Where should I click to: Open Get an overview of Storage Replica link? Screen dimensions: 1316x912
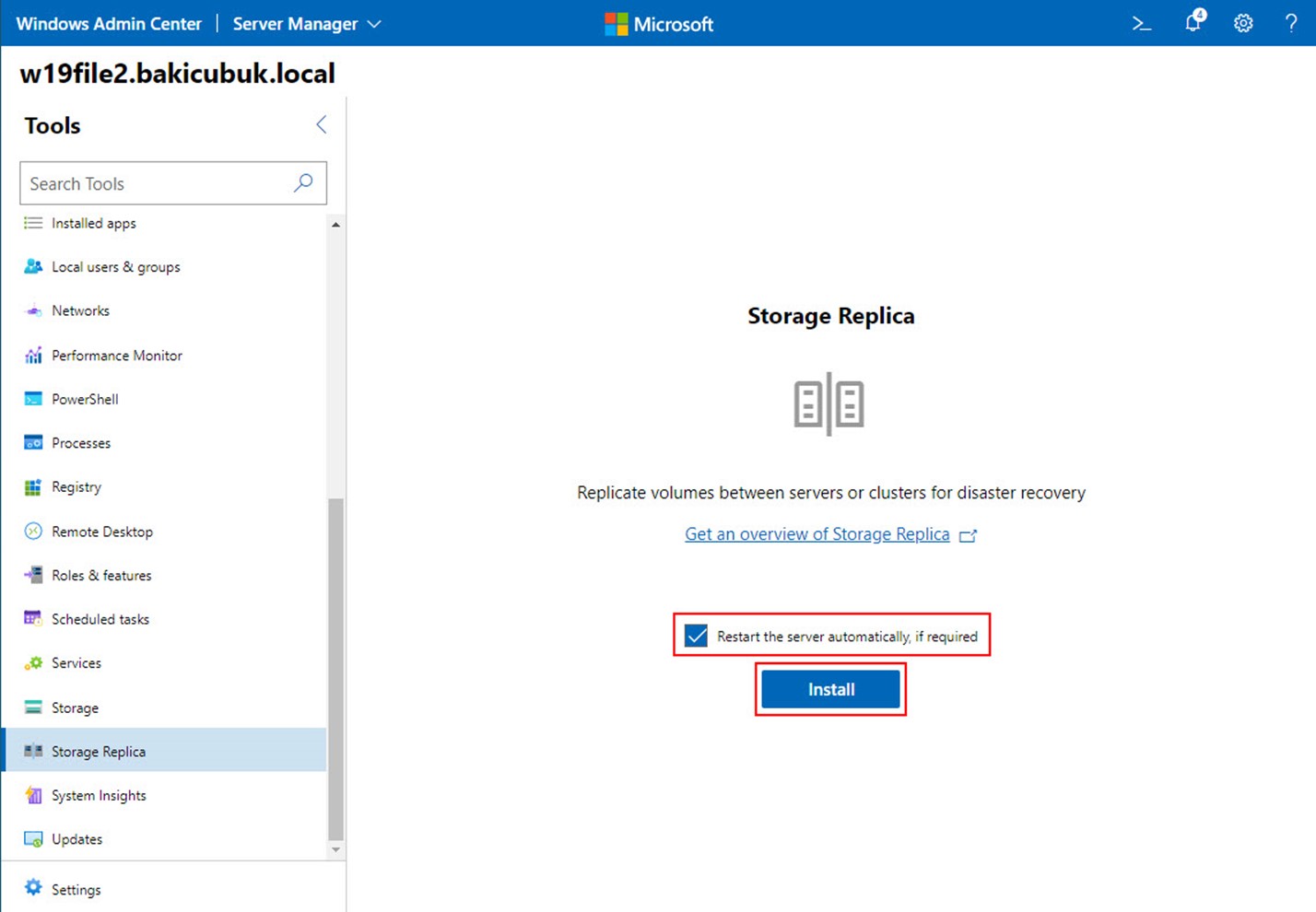coord(817,534)
